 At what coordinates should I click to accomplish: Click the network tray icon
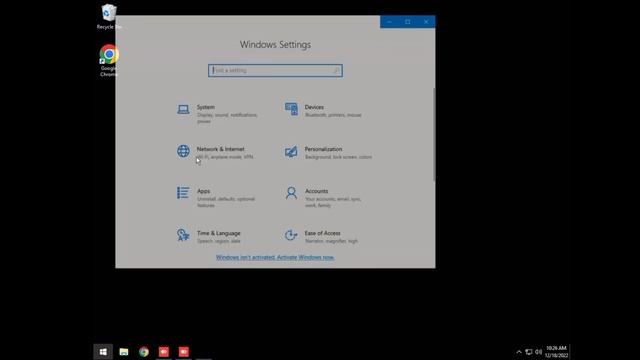(529, 352)
